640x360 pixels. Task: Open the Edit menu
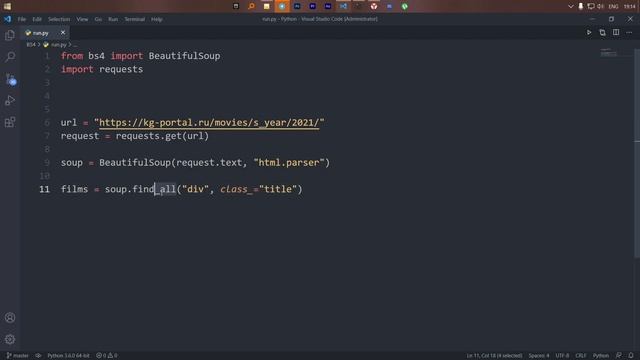pos(37,19)
